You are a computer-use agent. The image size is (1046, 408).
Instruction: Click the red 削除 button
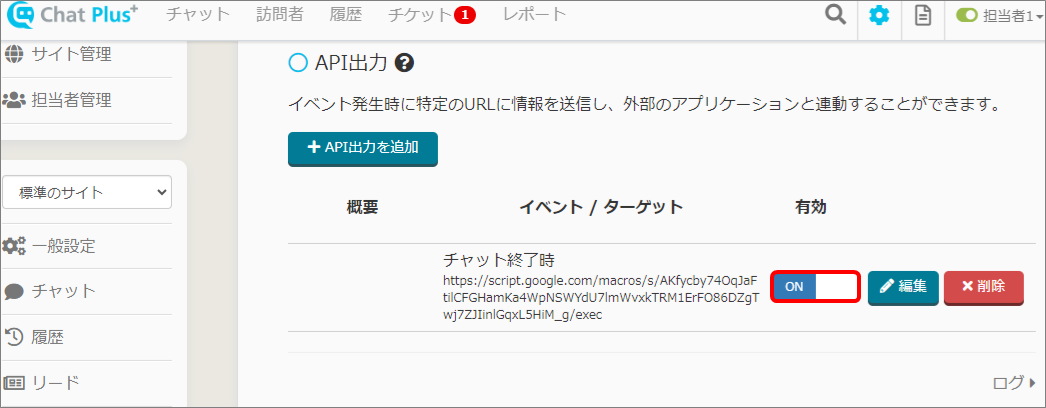pyautogui.click(x=983, y=287)
